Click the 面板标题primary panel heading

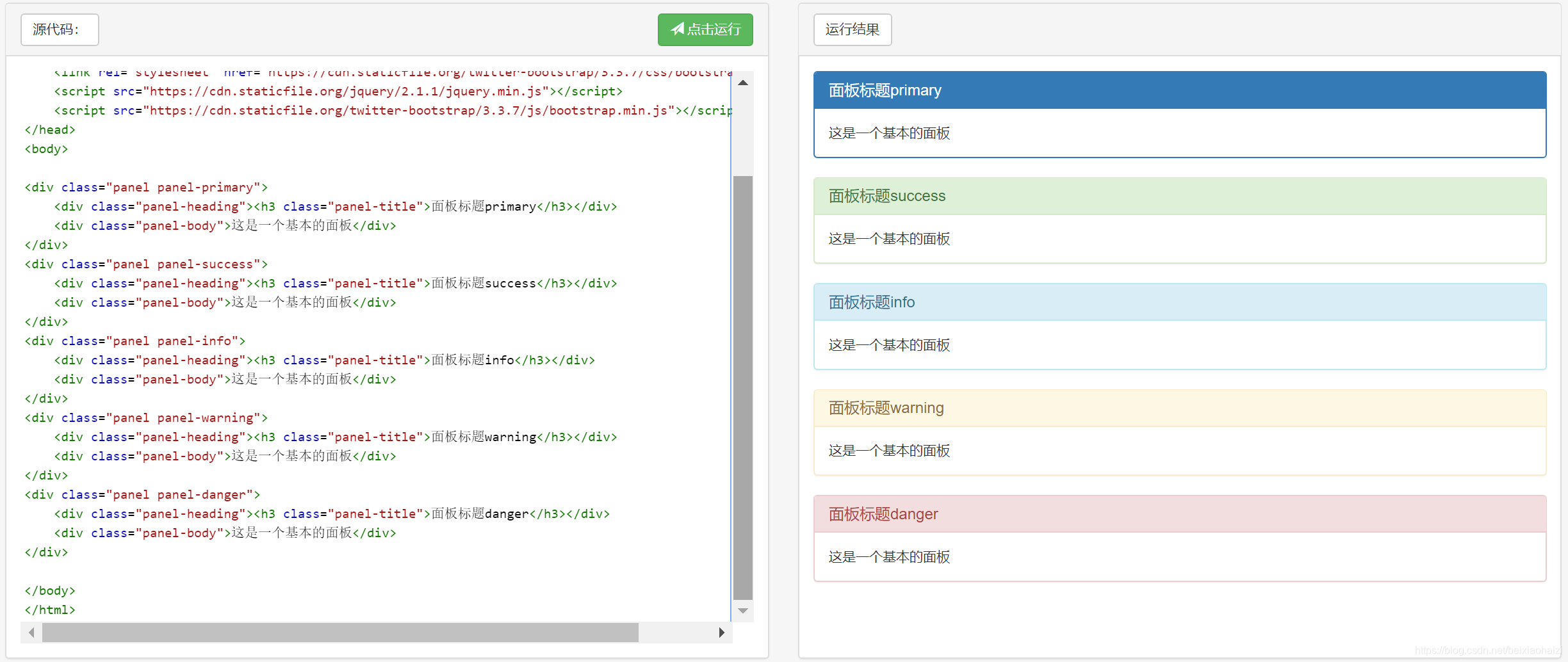click(1180, 90)
